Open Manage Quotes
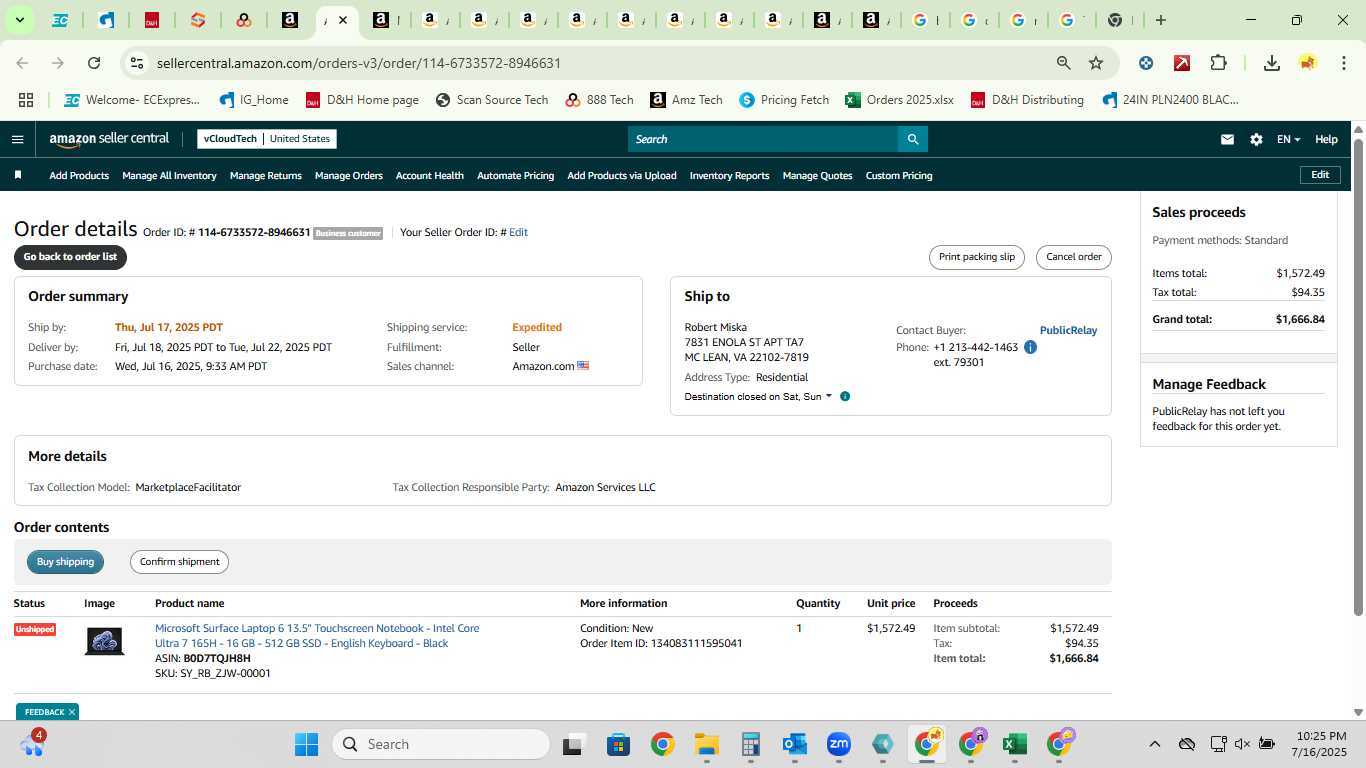The width and height of the screenshot is (1366, 768). (817, 175)
